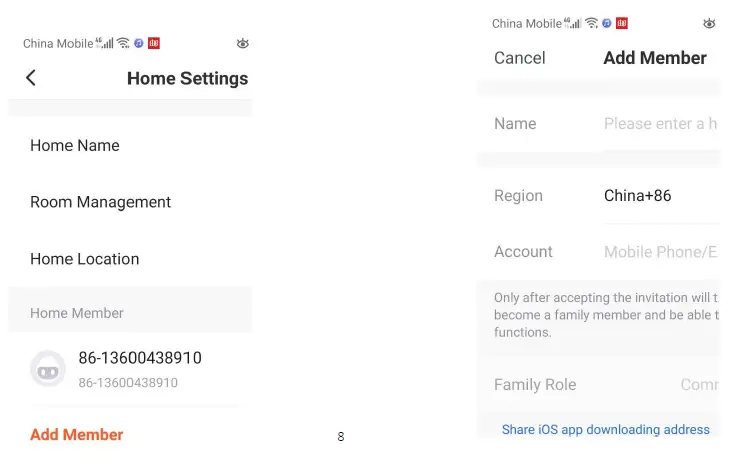749x468 pixels.
Task: Click the Account Mobile Phone input field
Action: click(x=660, y=252)
